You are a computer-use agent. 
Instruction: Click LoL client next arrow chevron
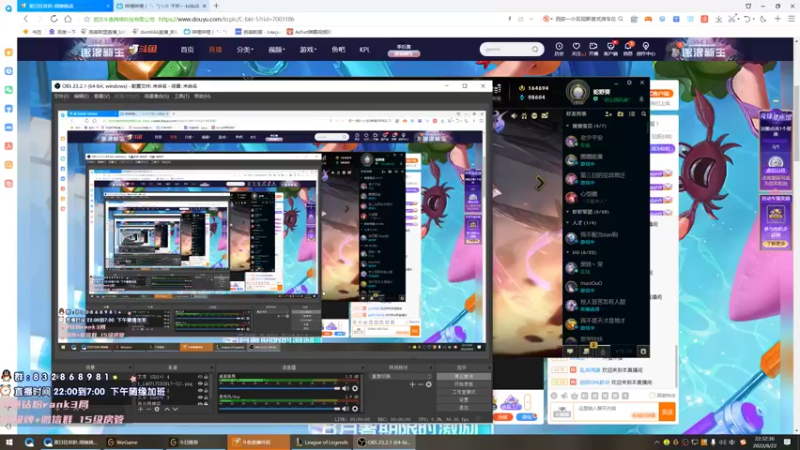tap(540, 182)
